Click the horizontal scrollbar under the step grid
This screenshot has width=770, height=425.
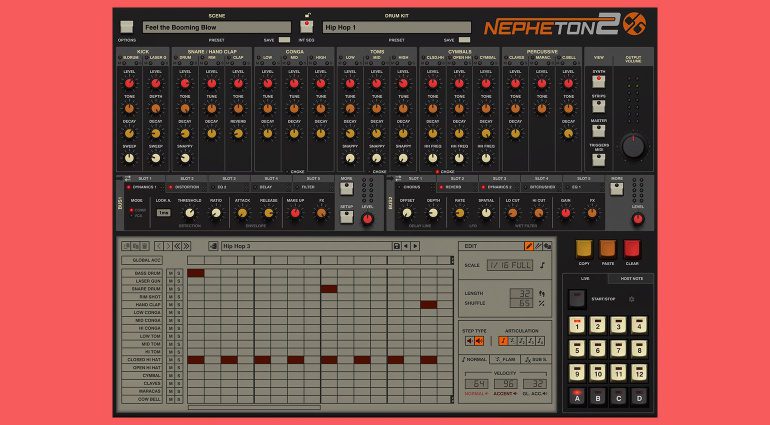point(254,407)
